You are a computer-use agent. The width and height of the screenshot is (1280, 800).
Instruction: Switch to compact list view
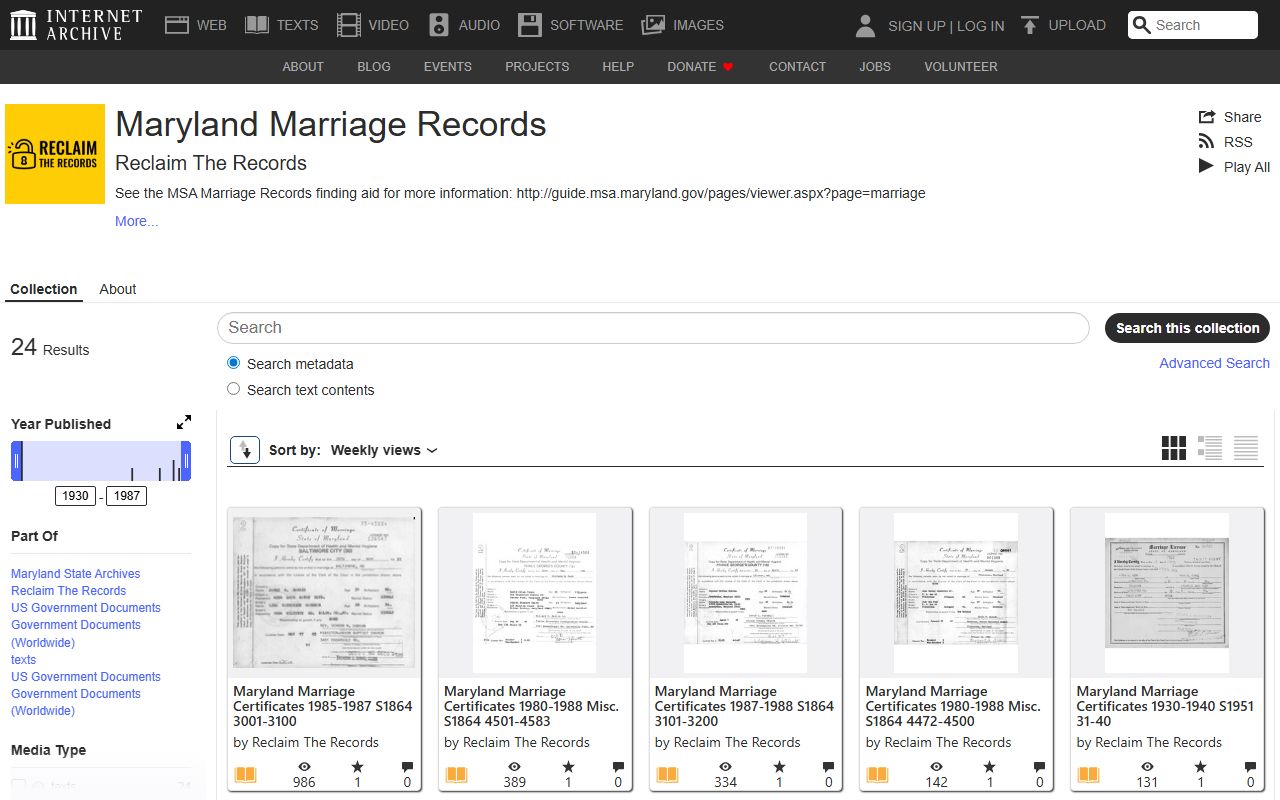pos(1246,448)
